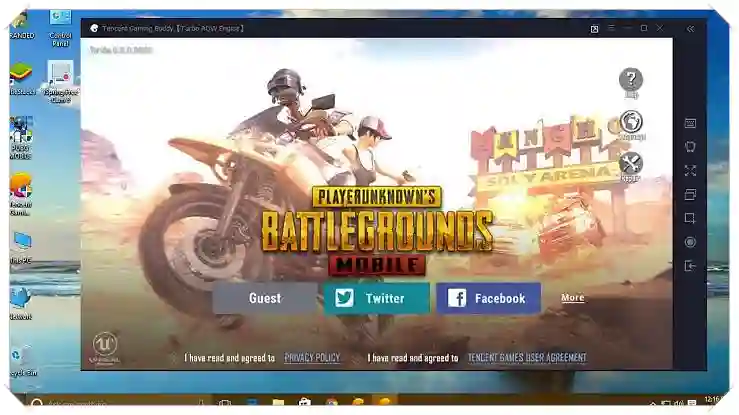739x415 pixels.
Task: Open the Privacy Policy link
Action: (312, 358)
